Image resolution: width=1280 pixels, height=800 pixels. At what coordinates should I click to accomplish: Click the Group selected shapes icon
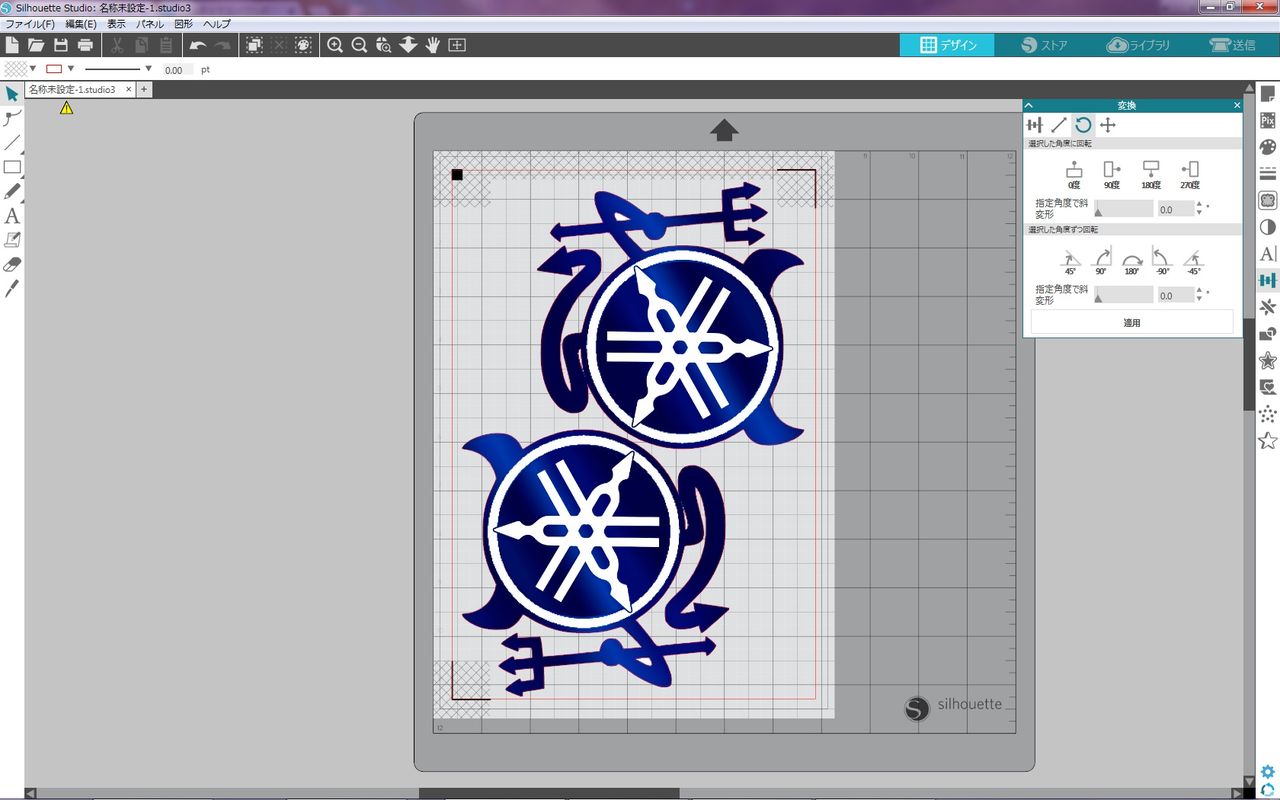(254, 45)
